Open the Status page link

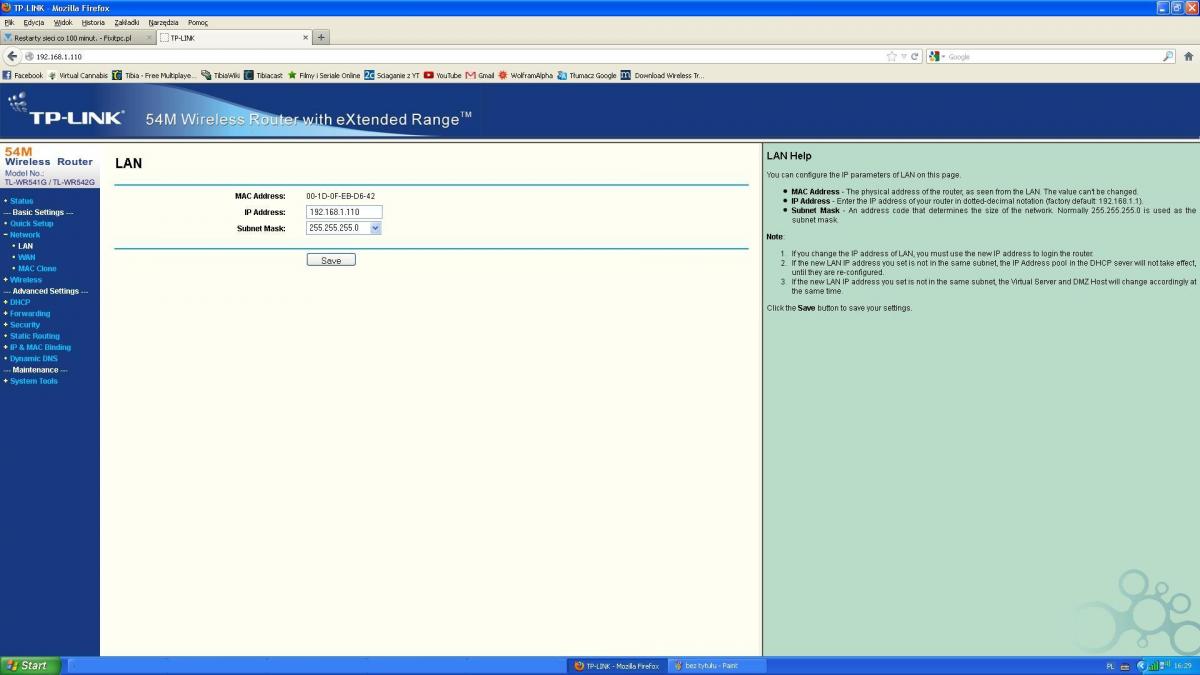pos(21,201)
